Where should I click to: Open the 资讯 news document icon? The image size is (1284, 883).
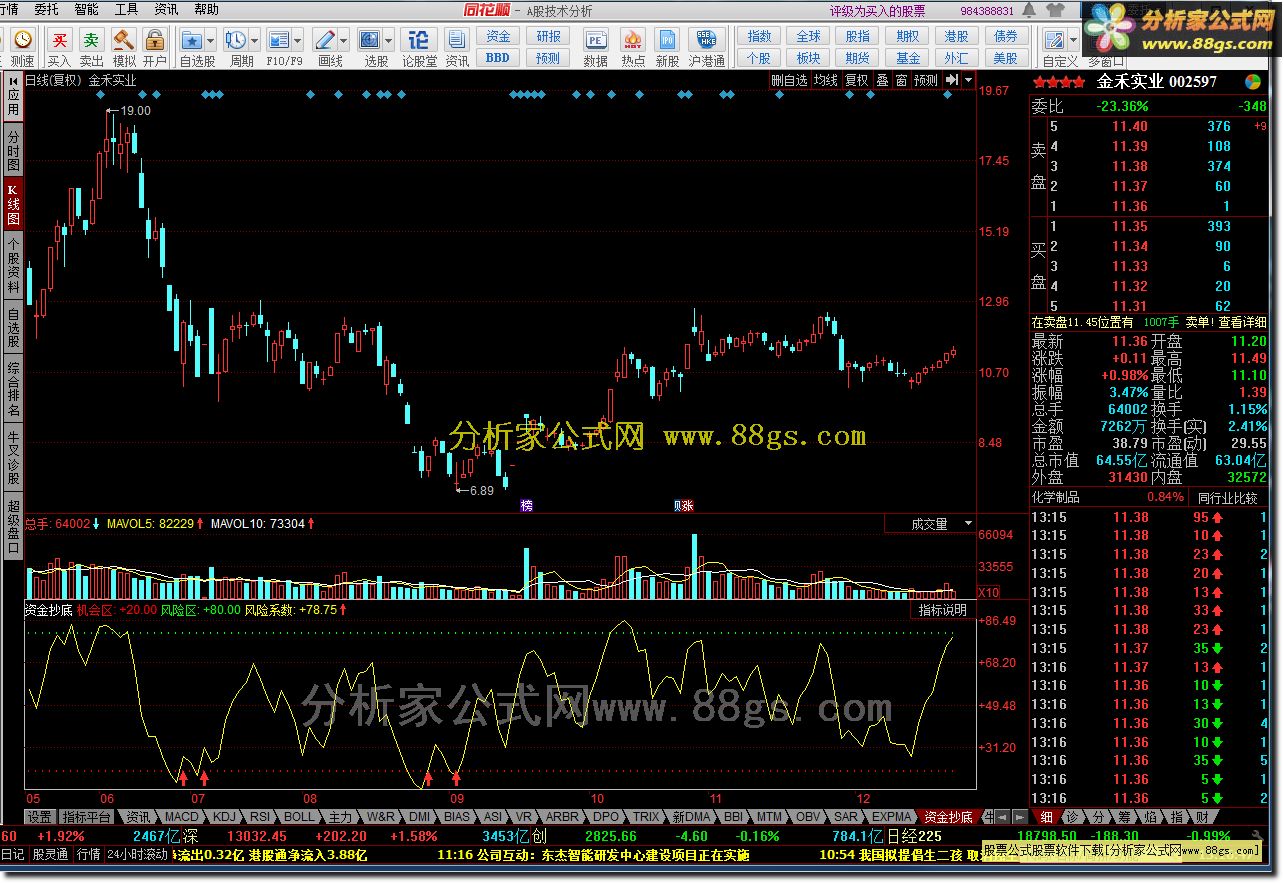[457, 40]
